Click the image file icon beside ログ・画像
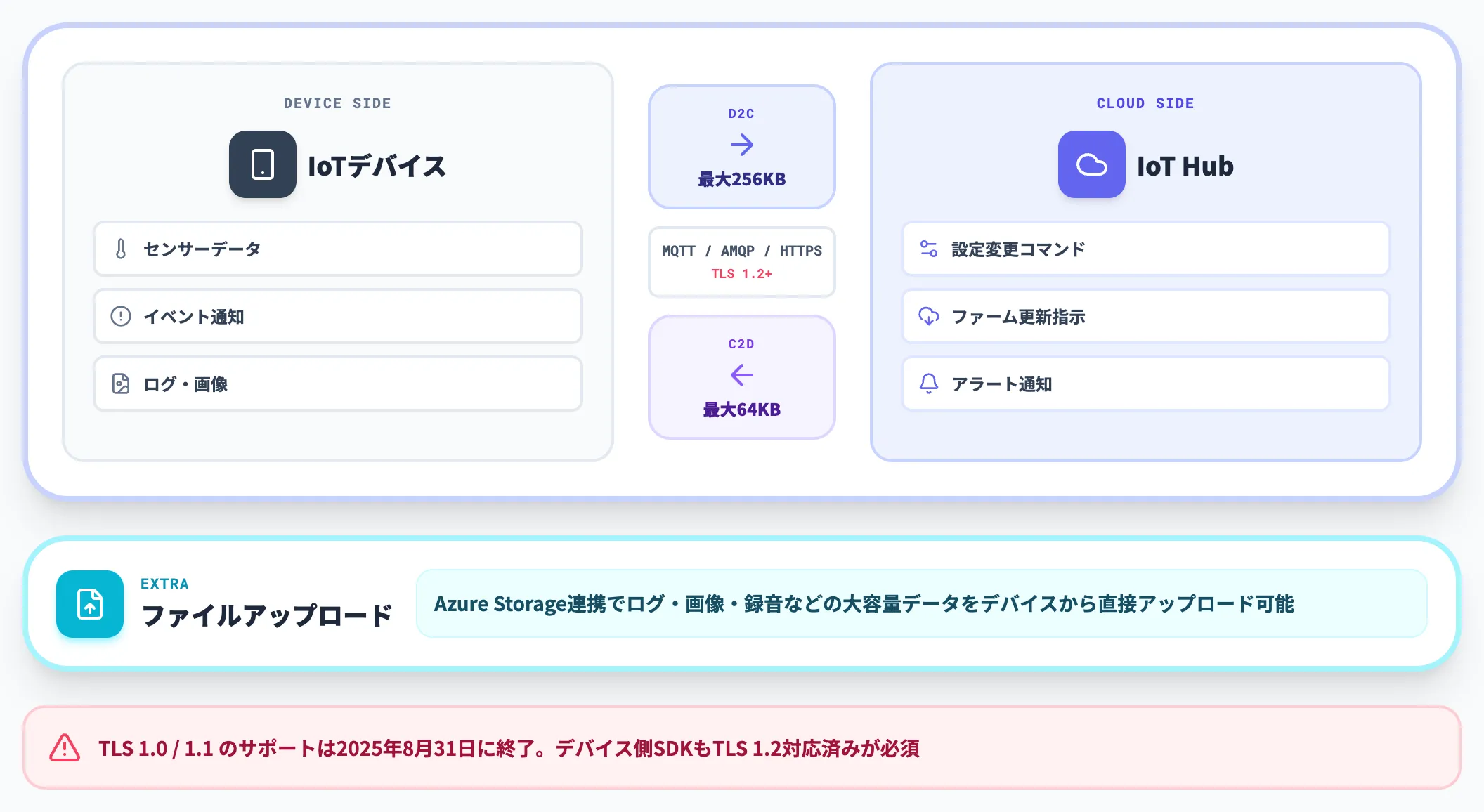Screen dimensions: 1484x812 121,384
